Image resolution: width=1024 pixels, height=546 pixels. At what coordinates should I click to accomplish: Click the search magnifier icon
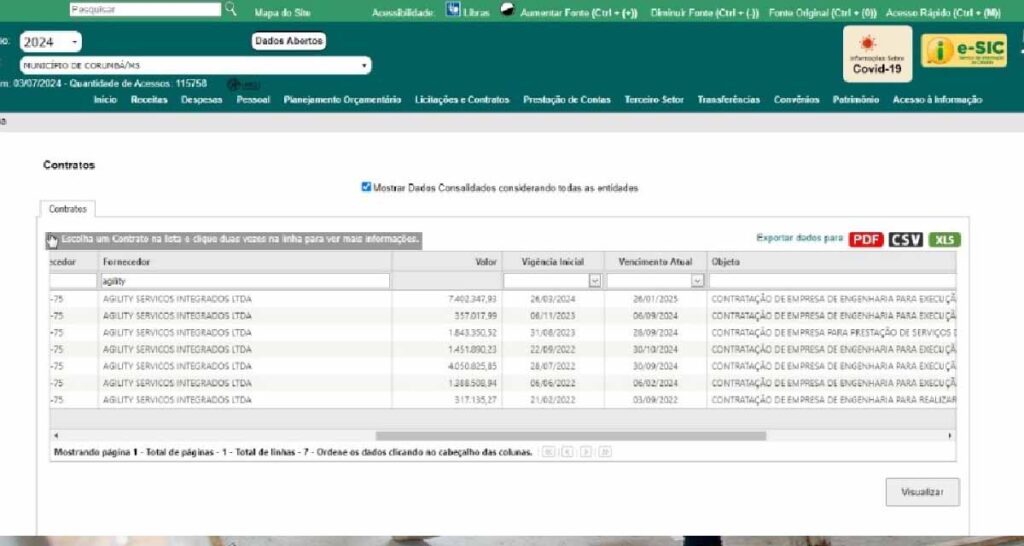coord(231,9)
